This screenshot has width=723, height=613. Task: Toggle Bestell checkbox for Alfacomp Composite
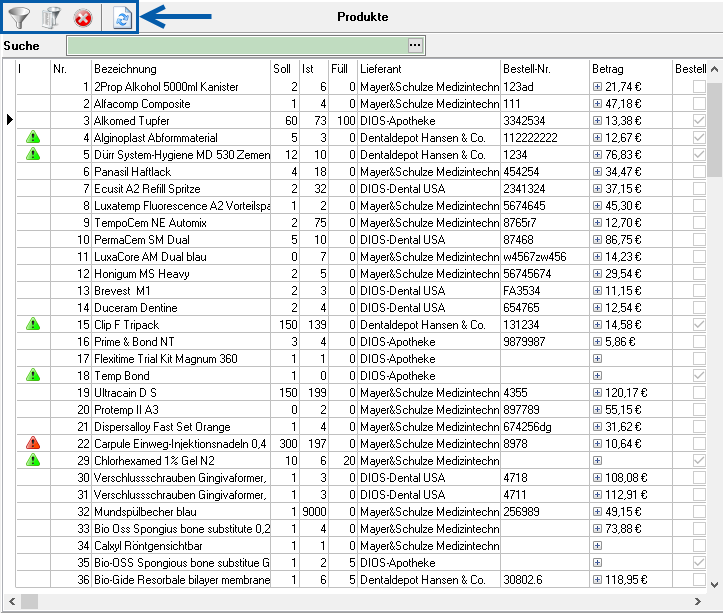(x=699, y=103)
